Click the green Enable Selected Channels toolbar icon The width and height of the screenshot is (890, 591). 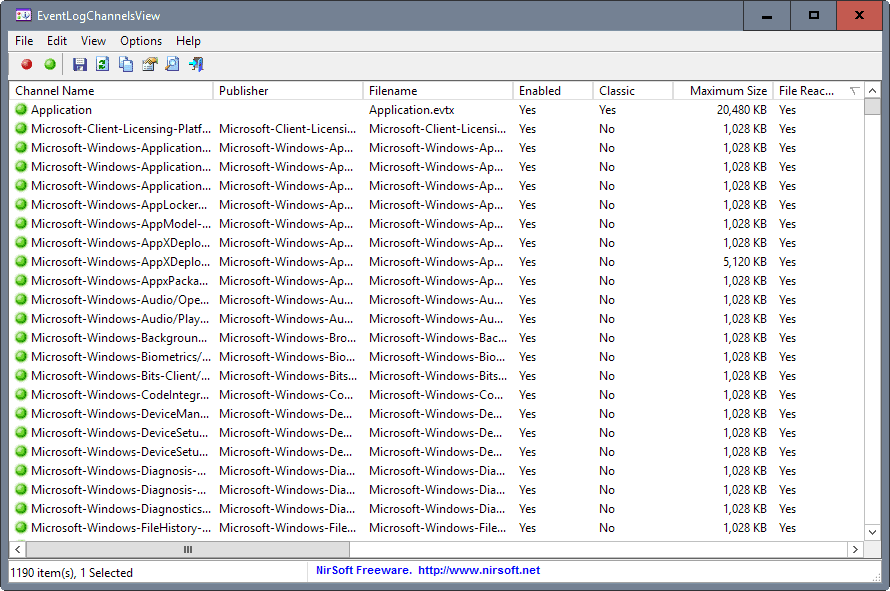[x=50, y=64]
